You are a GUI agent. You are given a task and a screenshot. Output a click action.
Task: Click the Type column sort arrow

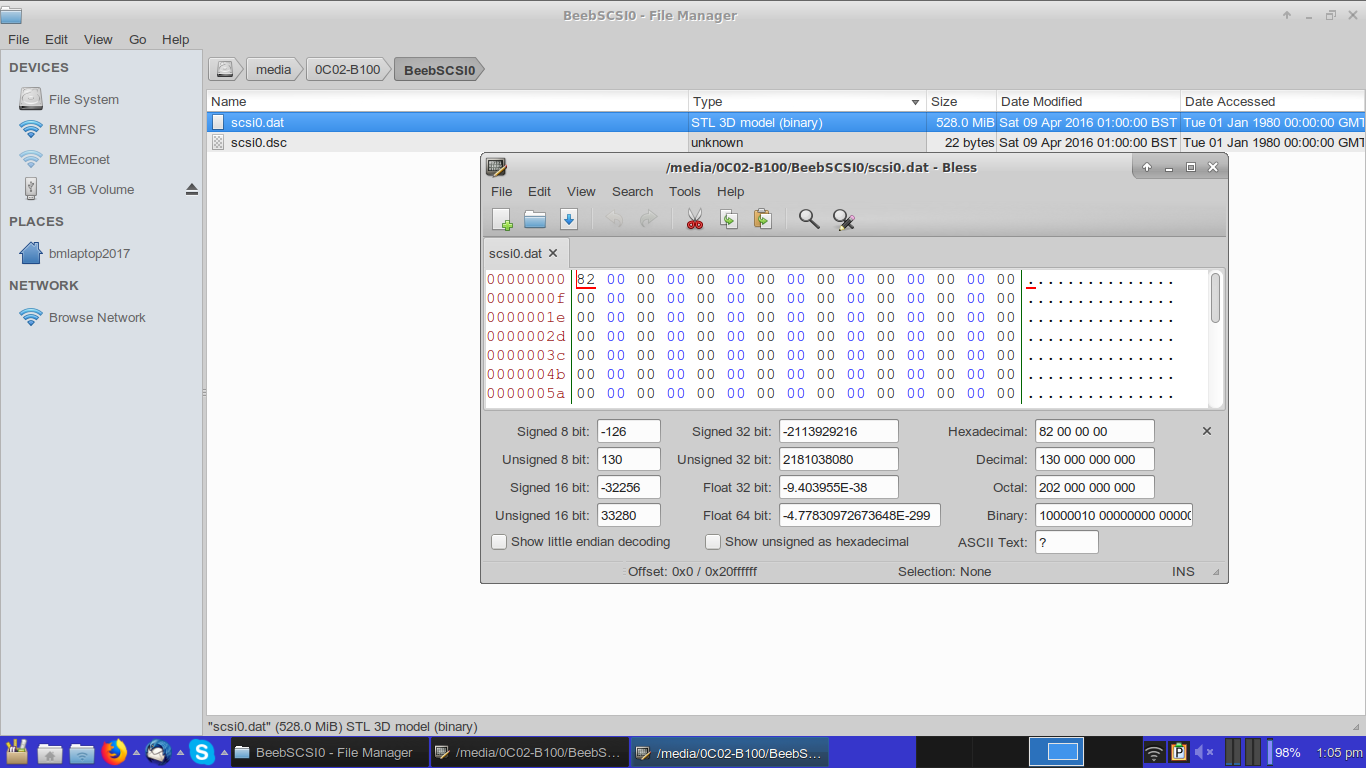915,102
